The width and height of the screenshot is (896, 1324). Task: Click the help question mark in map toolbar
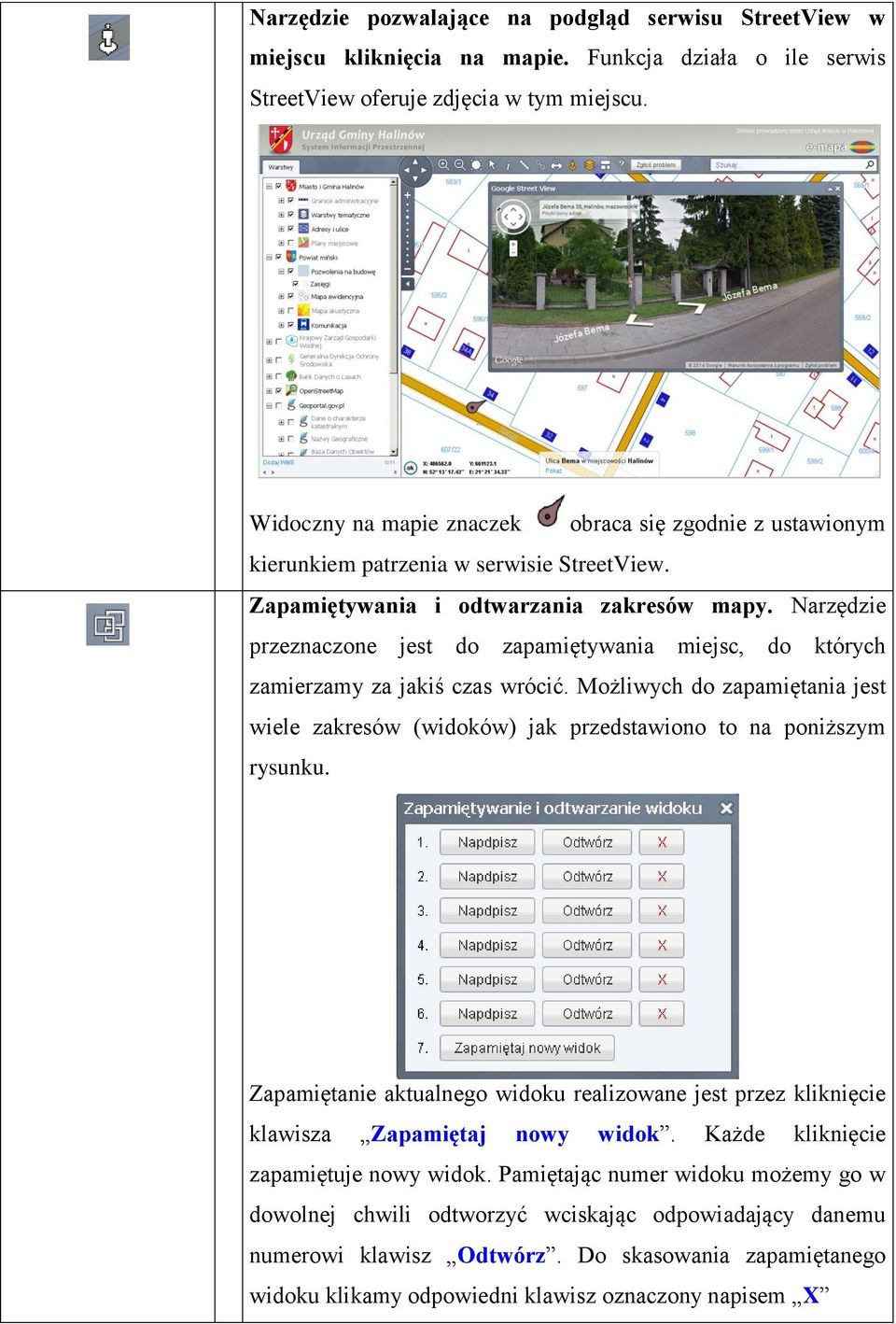[621, 164]
